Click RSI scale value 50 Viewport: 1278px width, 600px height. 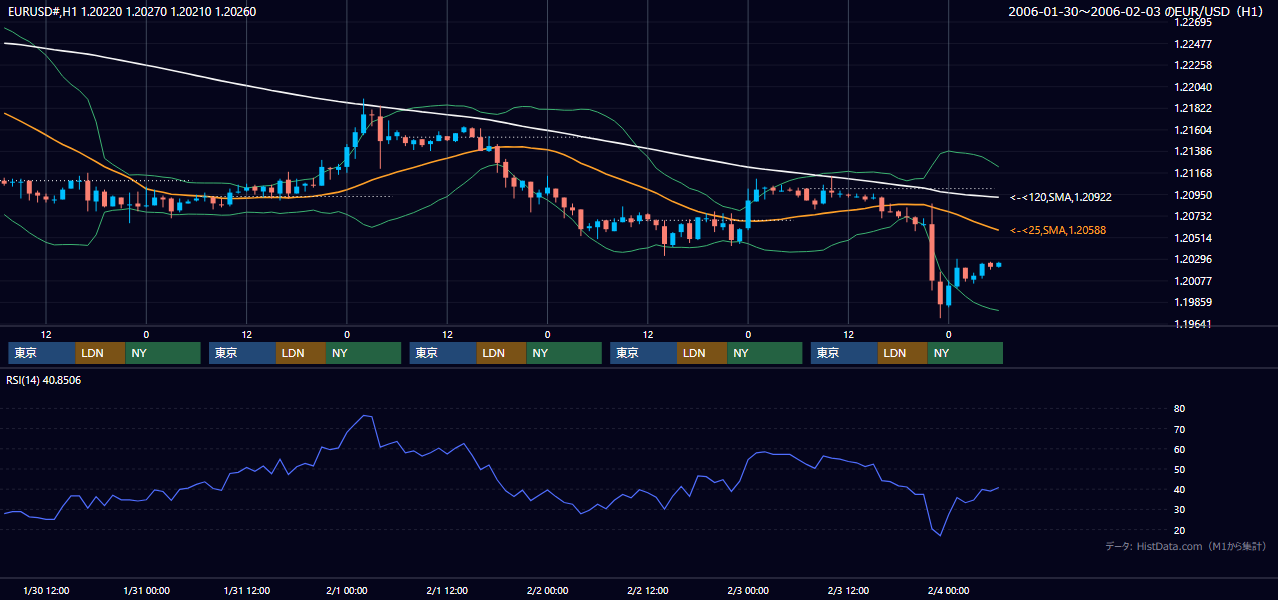point(1179,469)
